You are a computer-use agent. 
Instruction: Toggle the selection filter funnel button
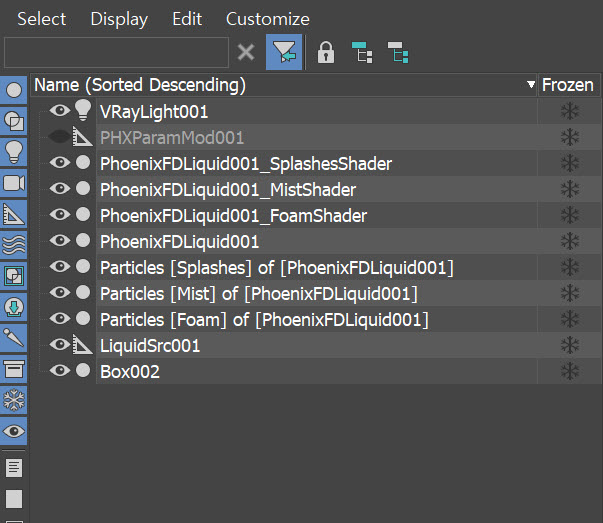(284, 52)
